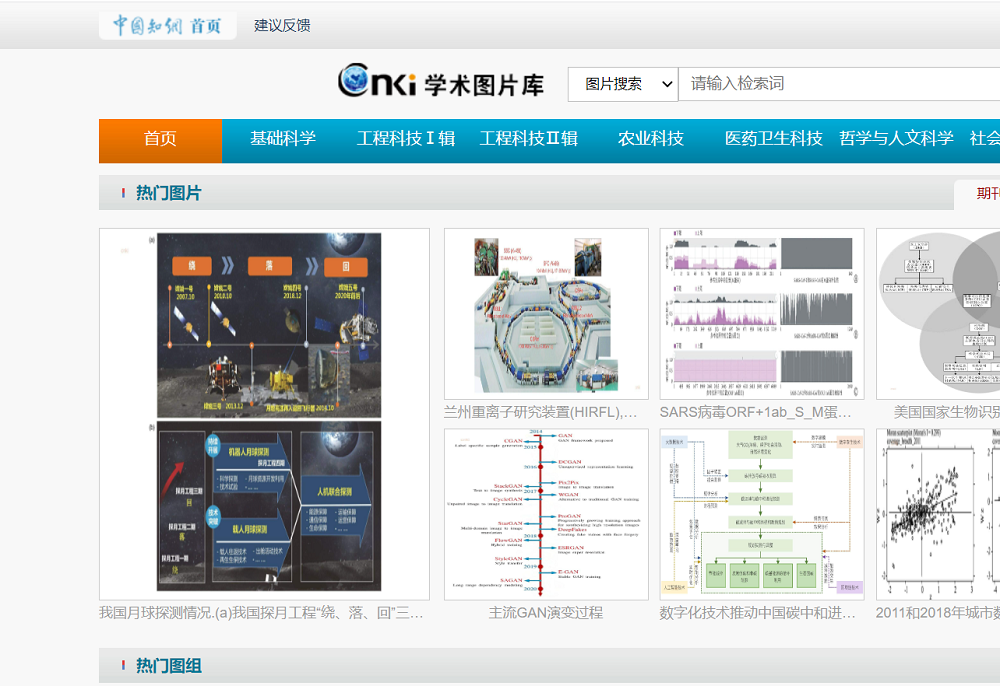Image resolution: width=1000 pixels, height=686 pixels.
Task: View the SARS病毒ORF protein image
Action: coord(763,312)
